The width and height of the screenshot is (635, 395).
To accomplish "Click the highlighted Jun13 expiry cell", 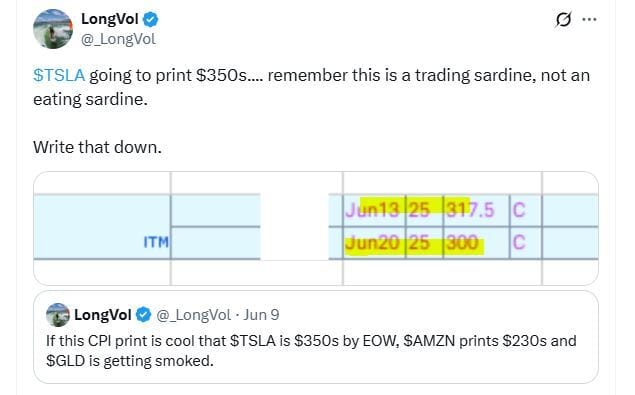I will [x=373, y=210].
